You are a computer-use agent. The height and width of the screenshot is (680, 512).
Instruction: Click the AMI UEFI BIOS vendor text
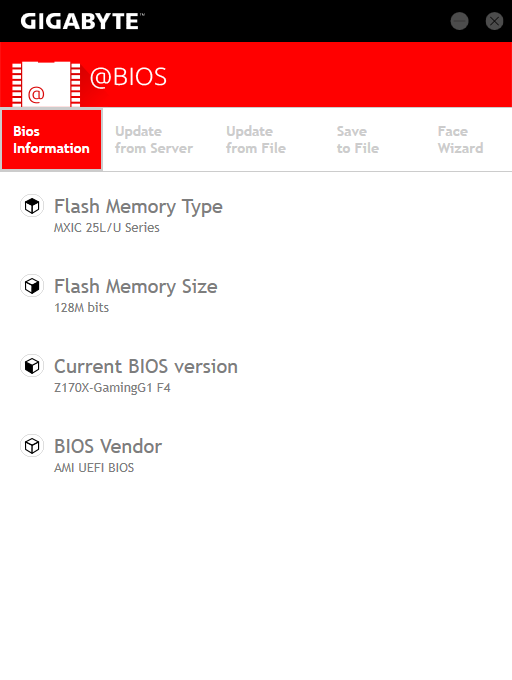point(94,468)
